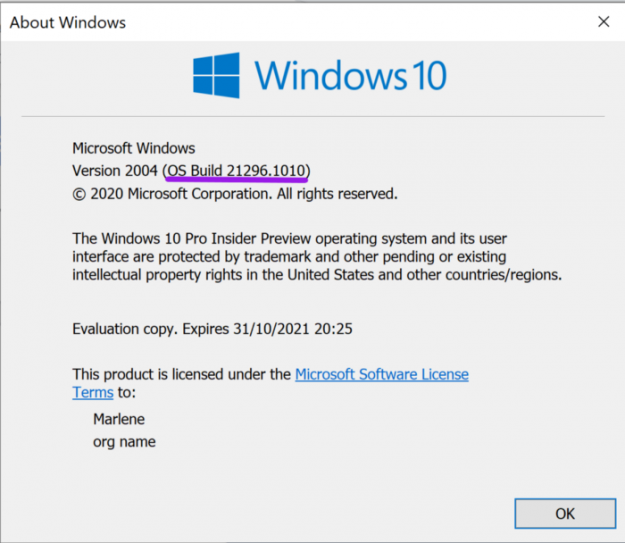Select the Version 2004 OS Build text
This screenshot has height=543, width=625.
[x=191, y=171]
